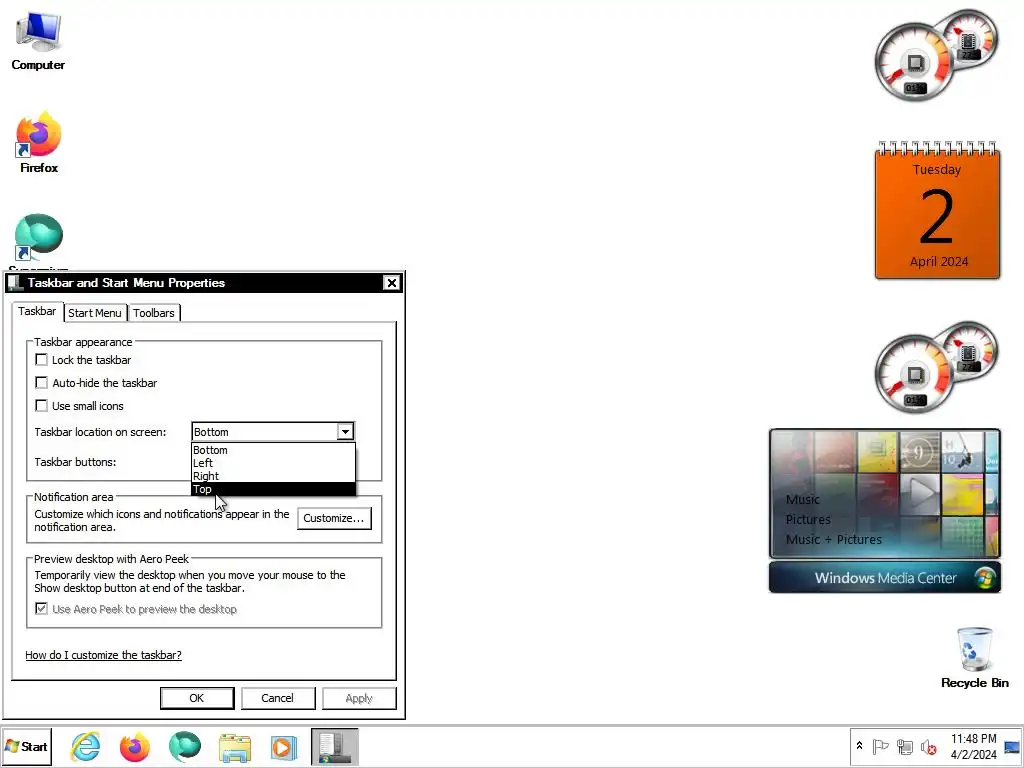Viewport: 1024px width, 768px height.
Task: Switch to the Start Menu tab
Action: (x=95, y=313)
